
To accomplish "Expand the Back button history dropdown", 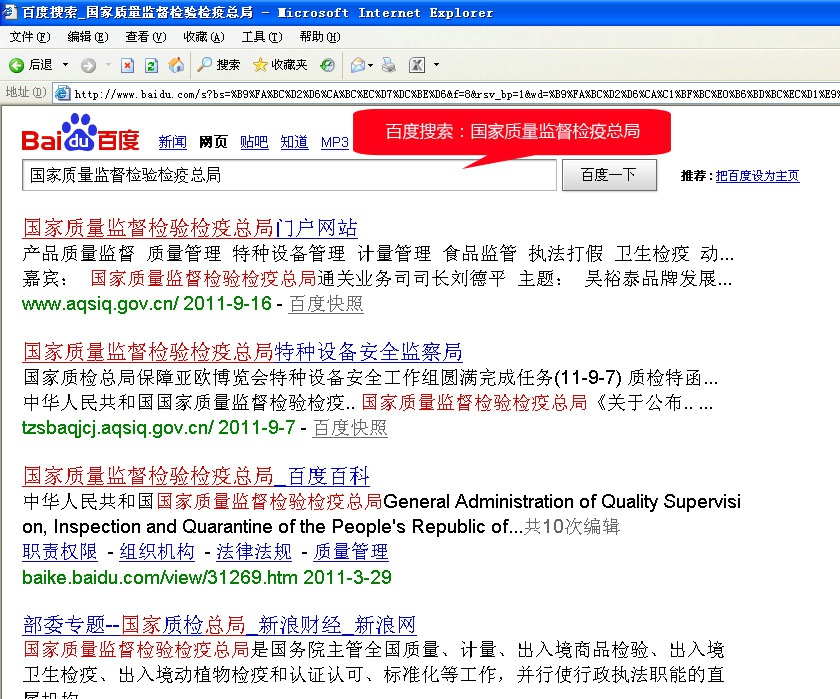I will 66,65.
